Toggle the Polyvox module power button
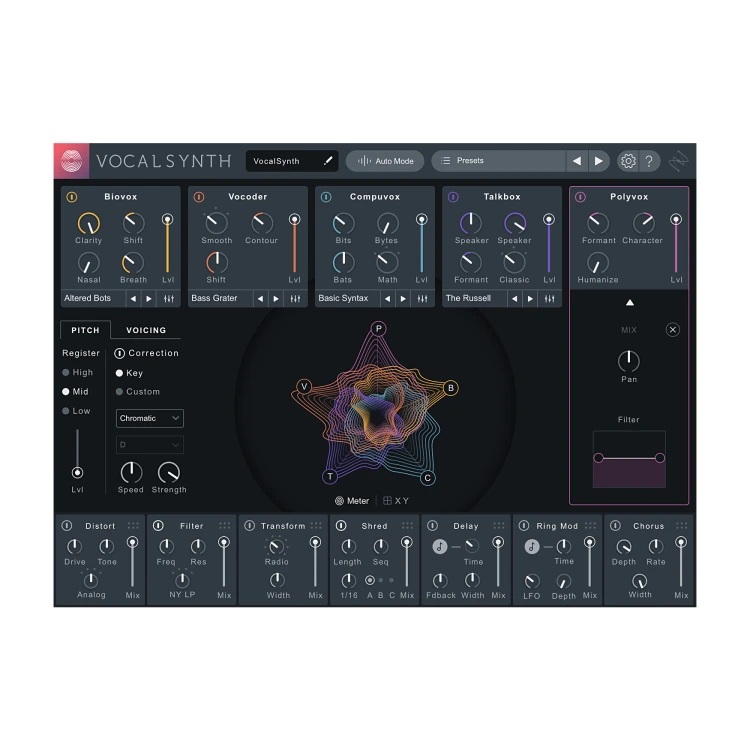Viewport: 750px width, 750px height. click(x=580, y=197)
